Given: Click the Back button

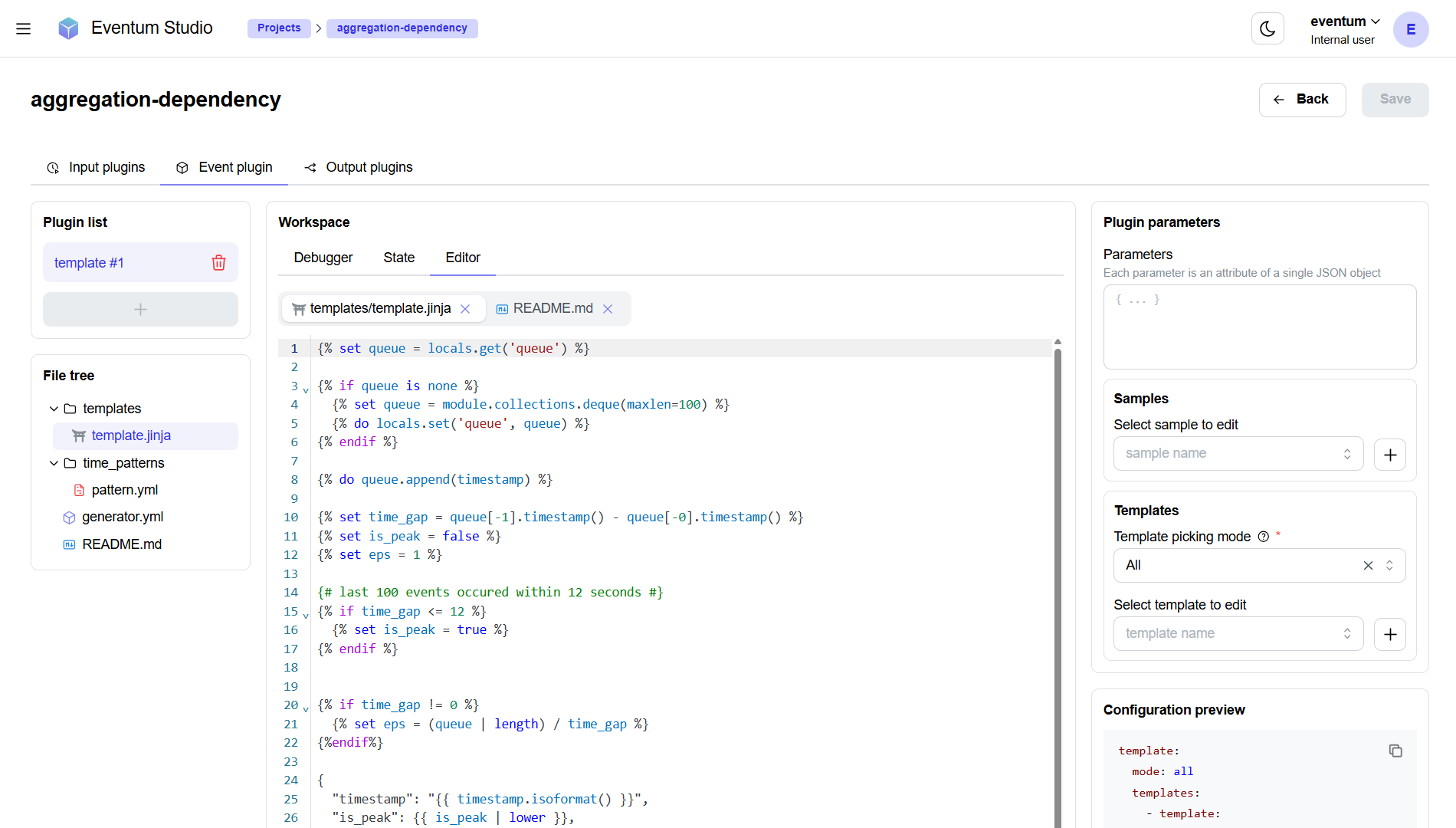Looking at the screenshot, I should 1302,100.
